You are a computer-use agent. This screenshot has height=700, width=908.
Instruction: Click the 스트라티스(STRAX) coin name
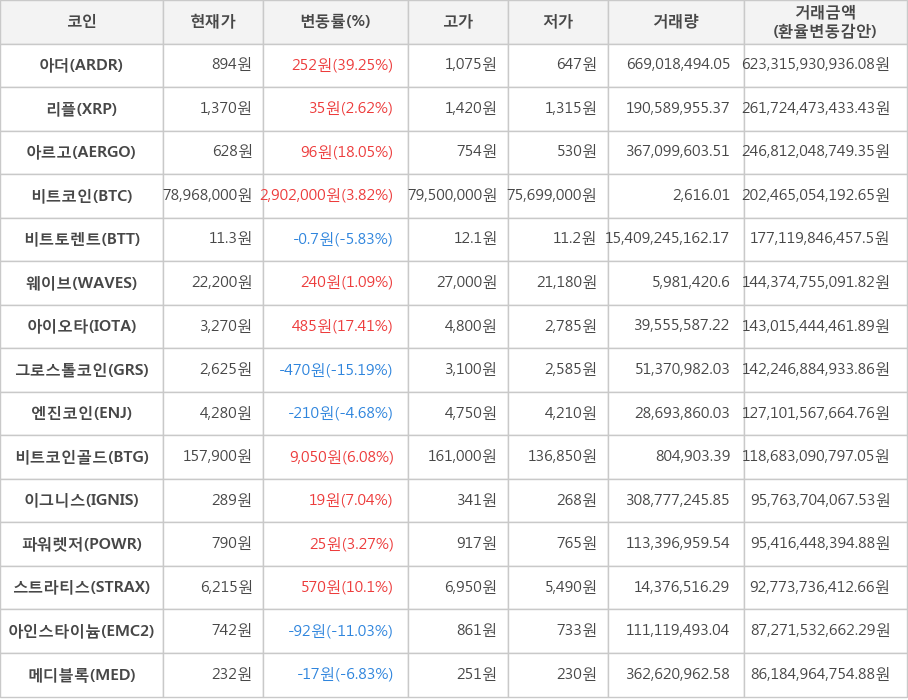point(82,588)
